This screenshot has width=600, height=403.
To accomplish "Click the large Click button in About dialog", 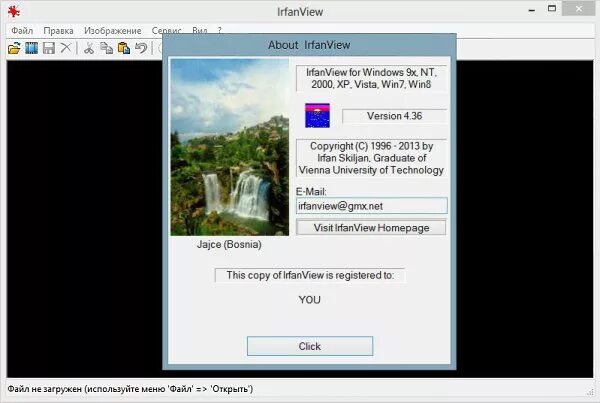I will pos(310,346).
